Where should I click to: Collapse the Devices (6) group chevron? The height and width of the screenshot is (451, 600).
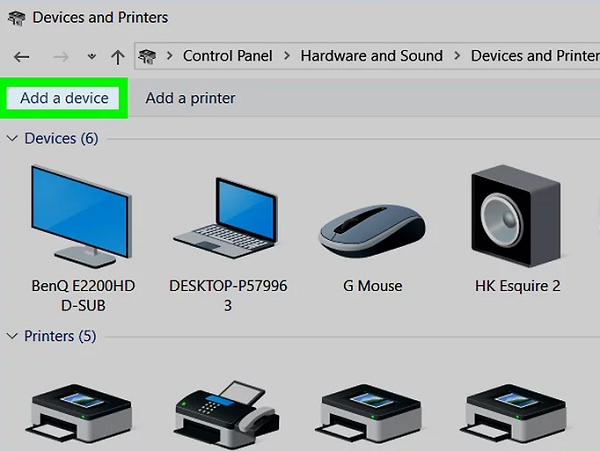click(x=12, y=138)
